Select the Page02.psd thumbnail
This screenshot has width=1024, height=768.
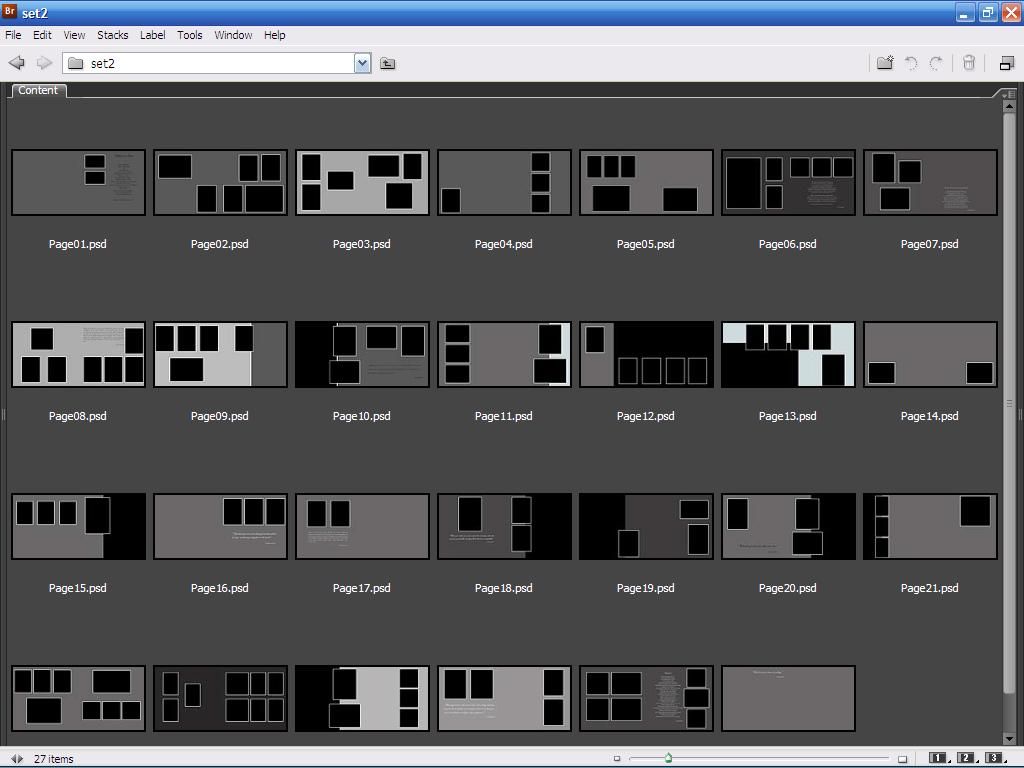(x=220, y=182)
